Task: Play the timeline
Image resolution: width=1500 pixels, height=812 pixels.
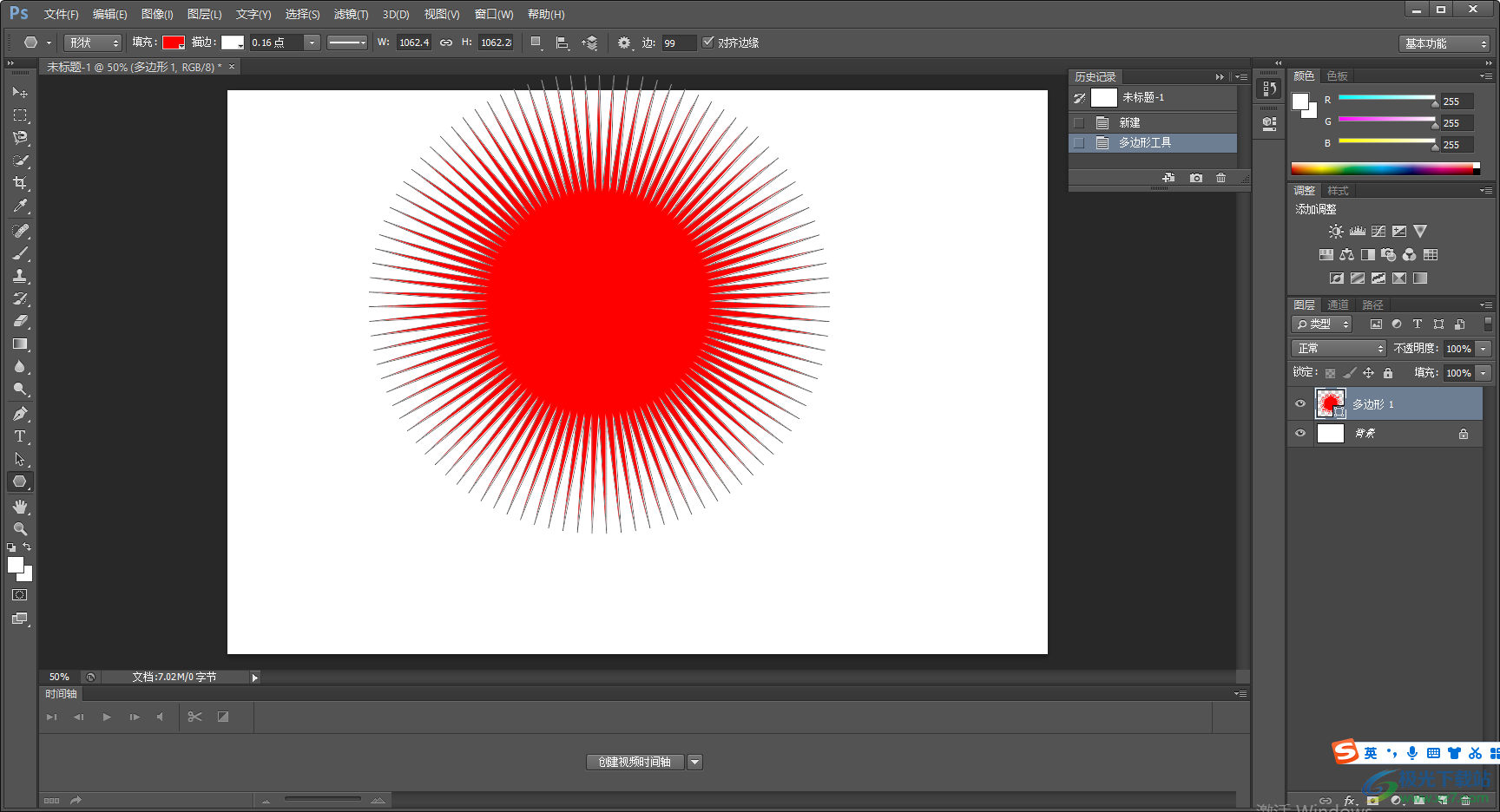Action: 107,717
